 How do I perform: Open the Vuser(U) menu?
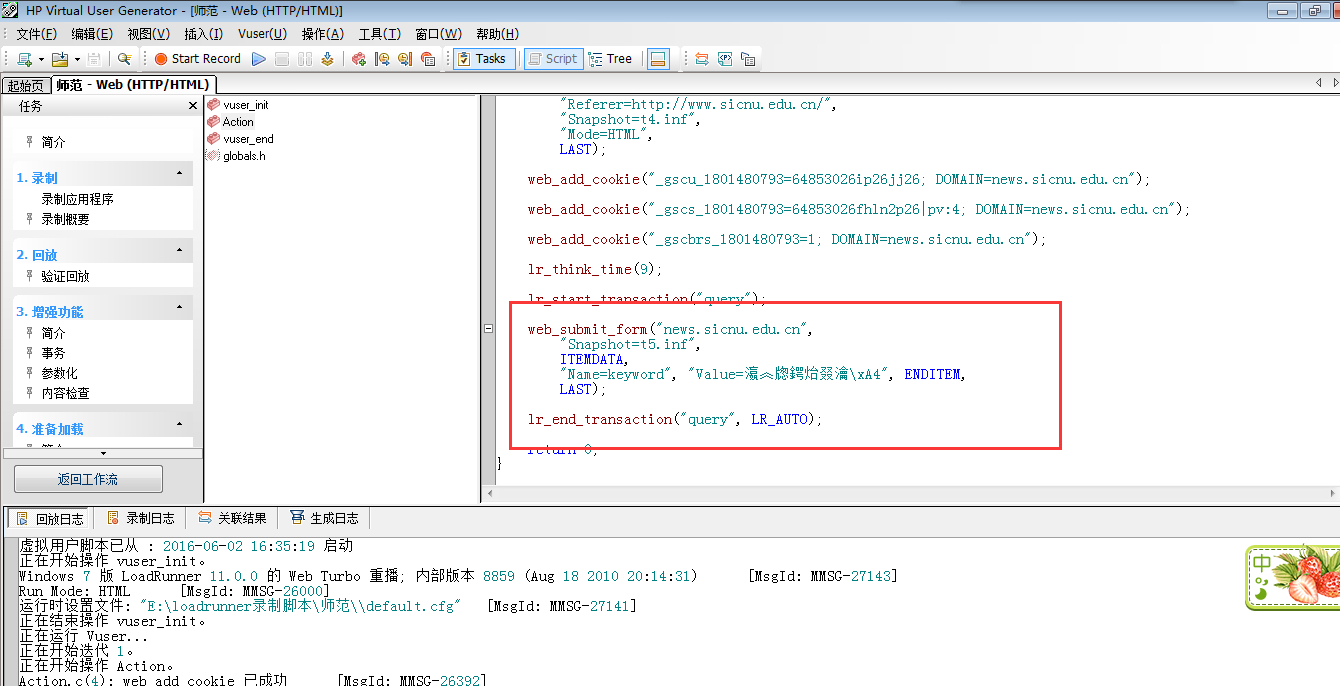point(262,34)
